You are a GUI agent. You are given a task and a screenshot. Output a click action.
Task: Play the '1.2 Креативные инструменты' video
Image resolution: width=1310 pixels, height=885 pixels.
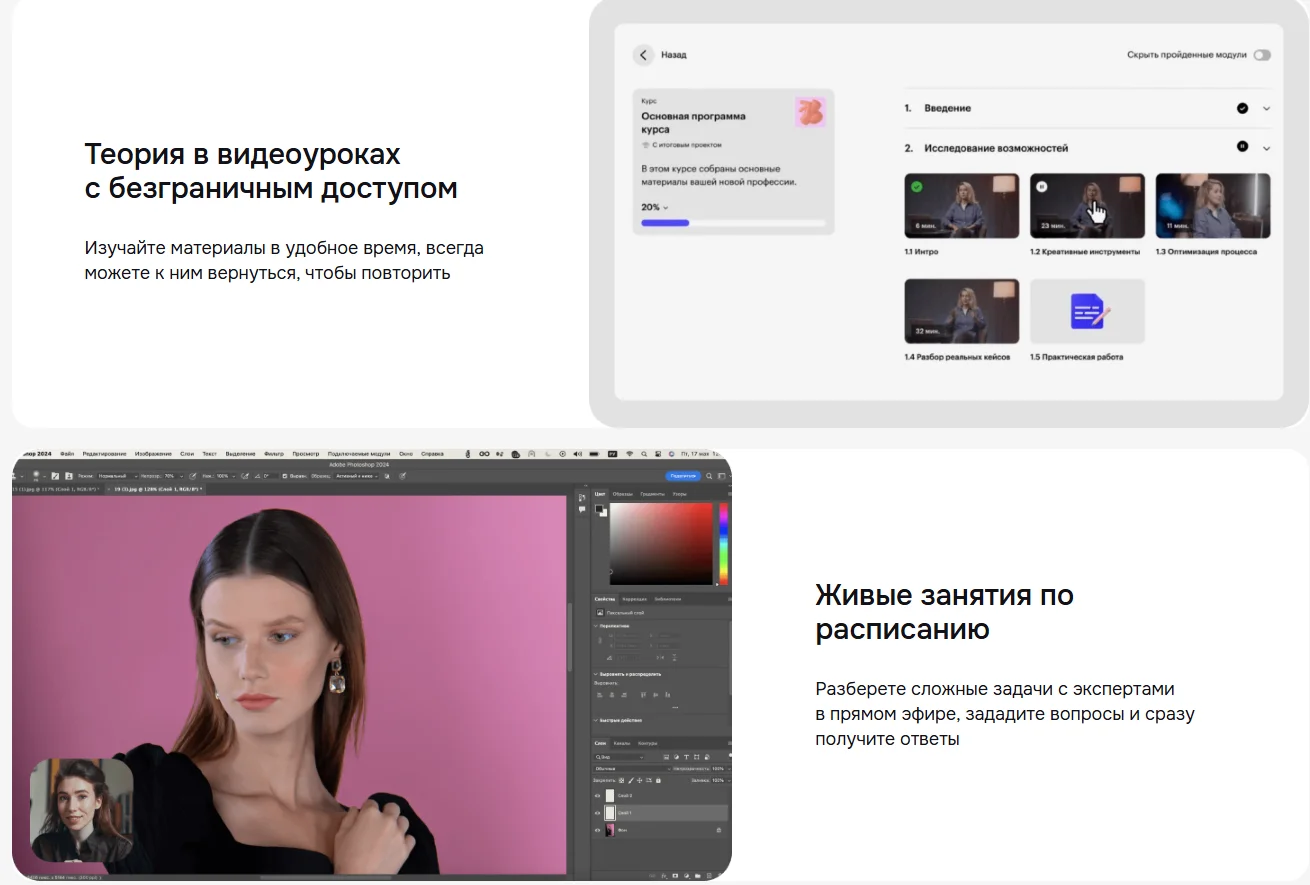[1087, 206]
